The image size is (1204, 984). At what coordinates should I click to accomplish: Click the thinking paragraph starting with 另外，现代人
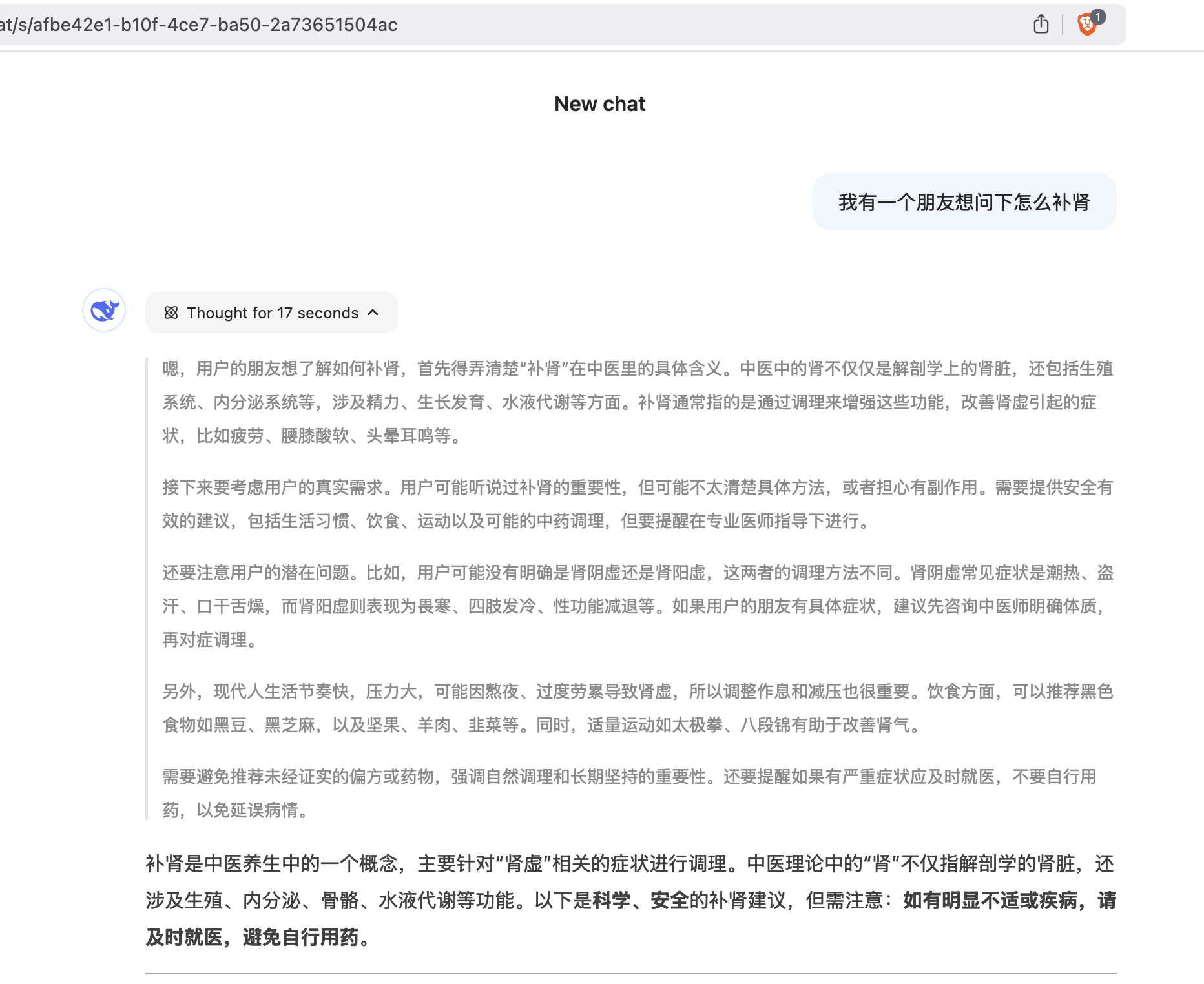coord(637,708)
